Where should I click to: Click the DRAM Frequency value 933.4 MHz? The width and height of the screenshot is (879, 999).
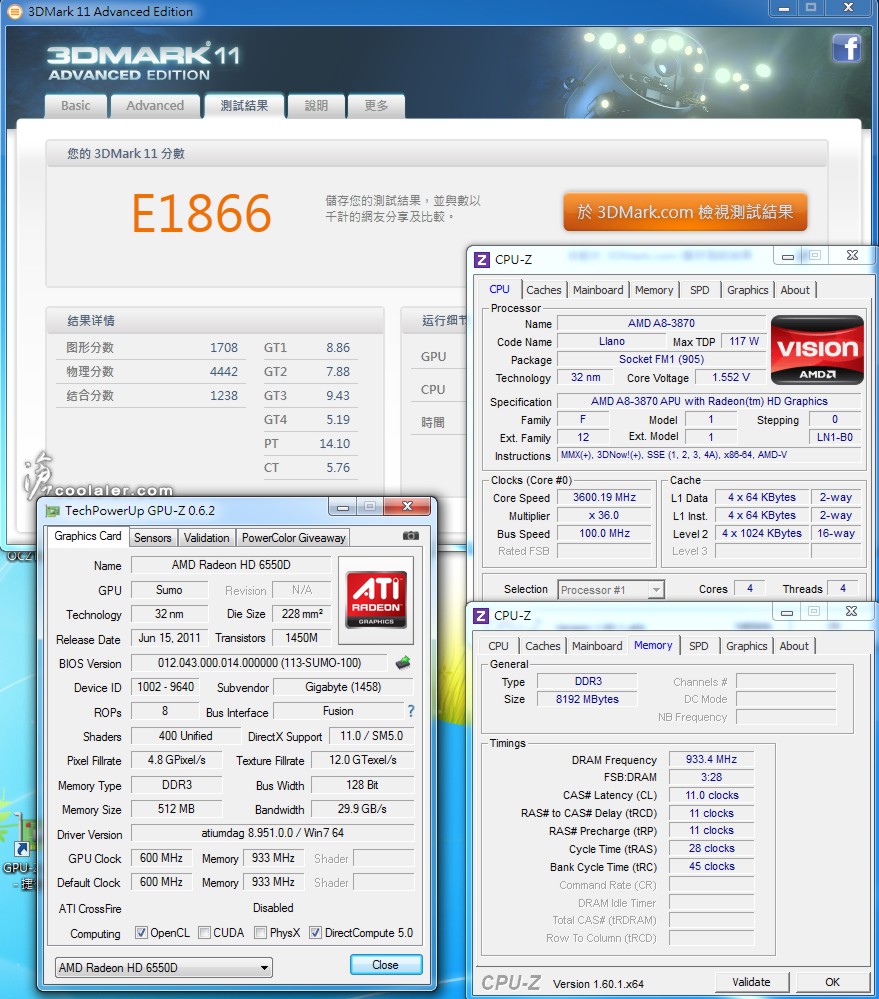(711, 759)
